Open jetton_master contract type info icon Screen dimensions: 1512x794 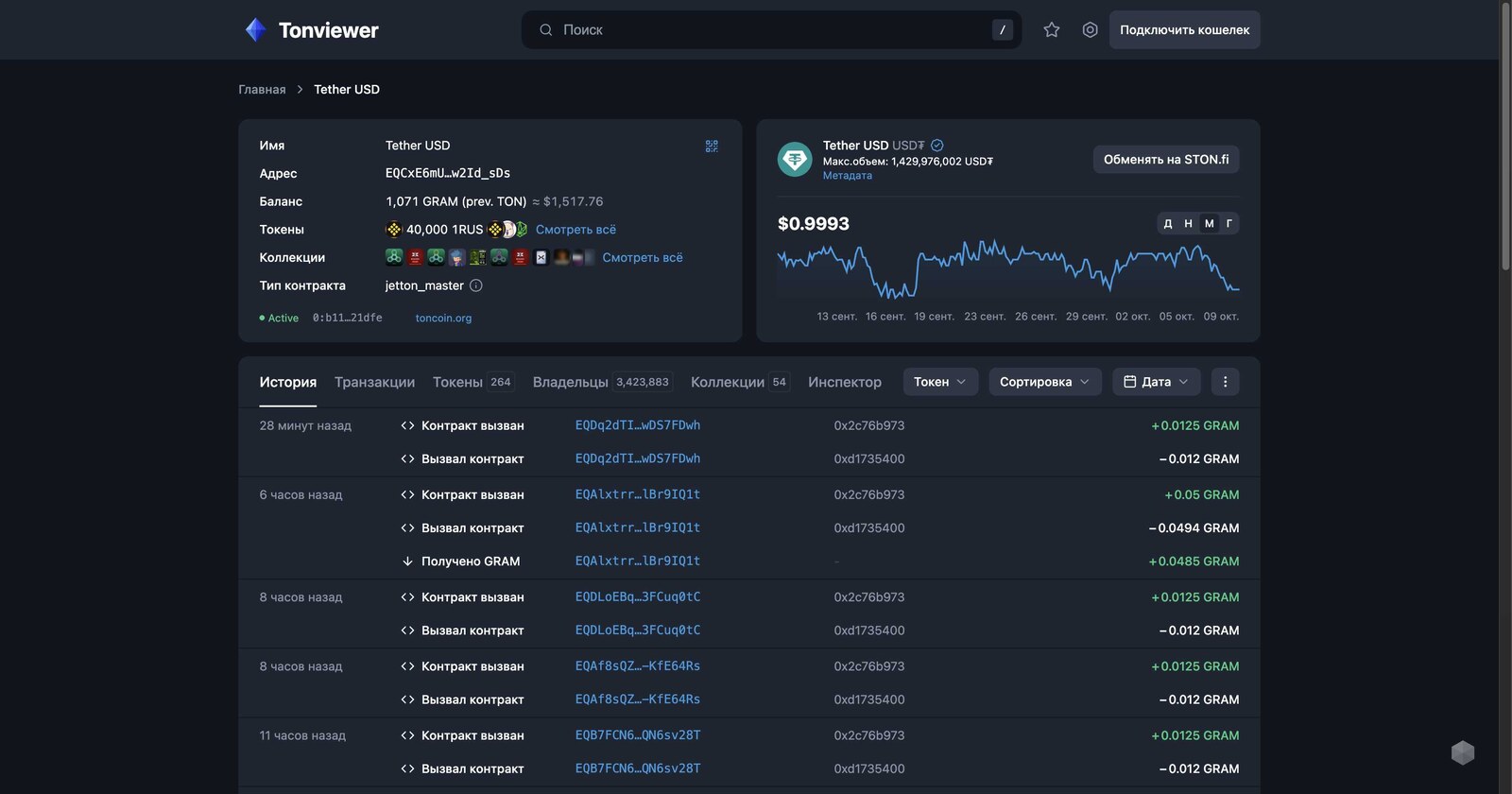click(x=476, y=285)
